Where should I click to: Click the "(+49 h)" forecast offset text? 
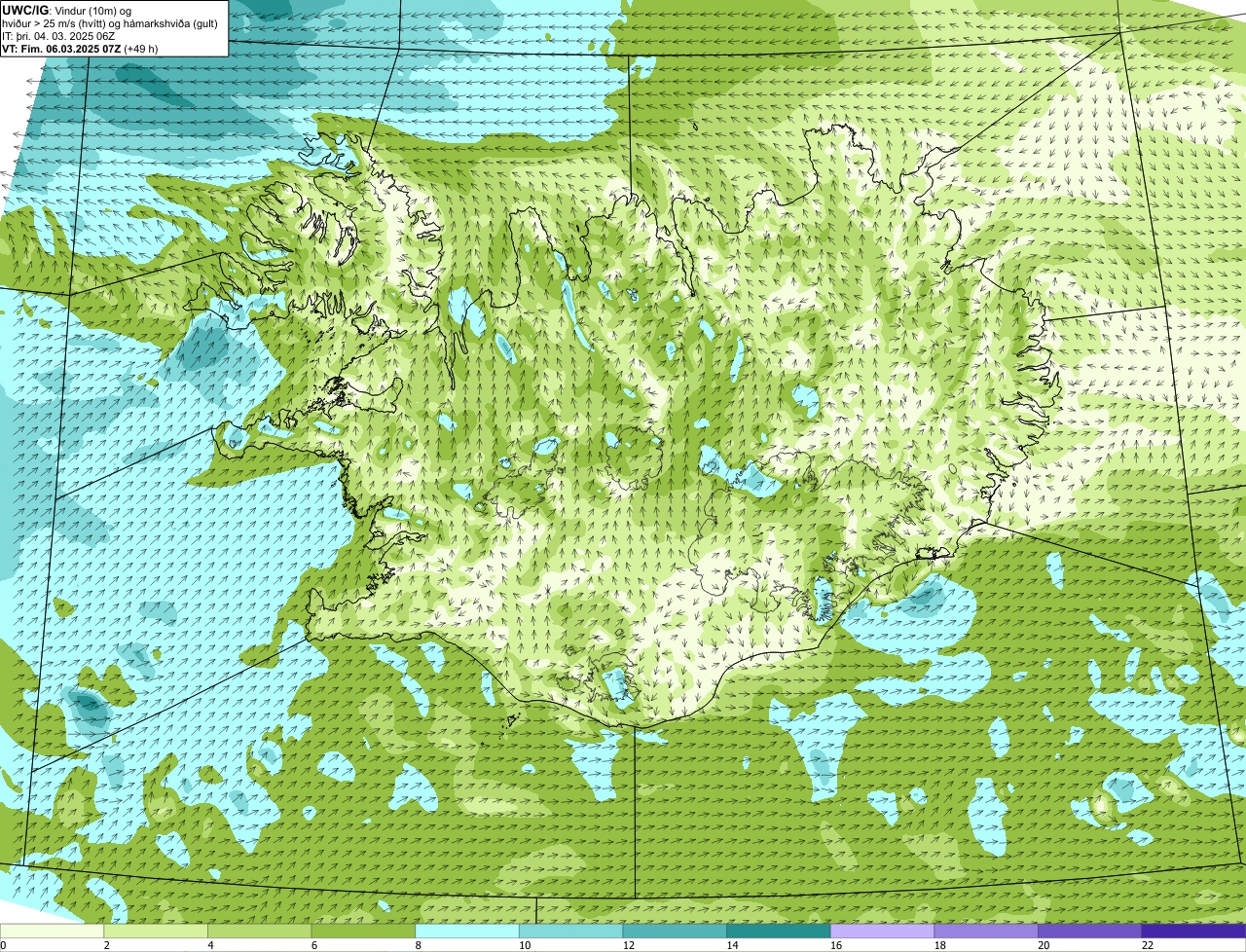[141, 48]
